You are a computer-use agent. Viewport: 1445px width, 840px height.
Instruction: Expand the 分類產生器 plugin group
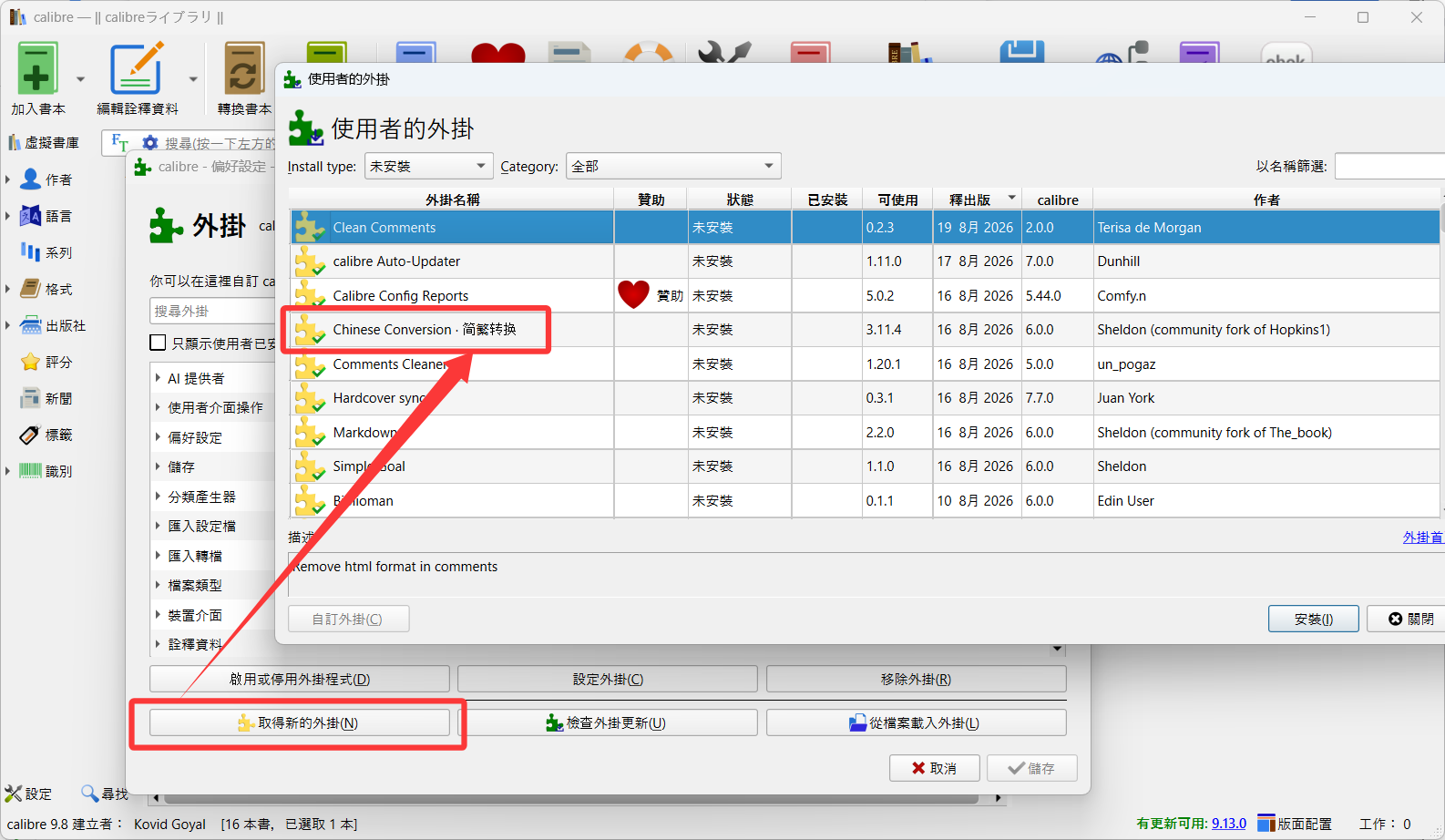coord(158,497)
